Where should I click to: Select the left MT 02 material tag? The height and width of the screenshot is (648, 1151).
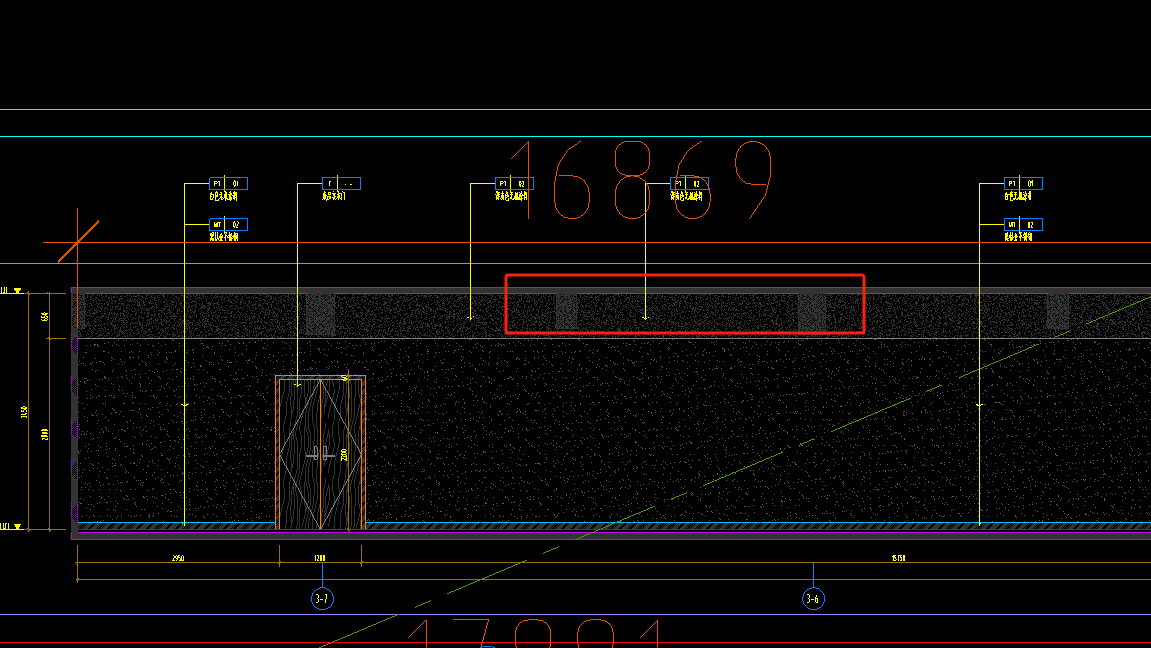[x=228, y=225]
